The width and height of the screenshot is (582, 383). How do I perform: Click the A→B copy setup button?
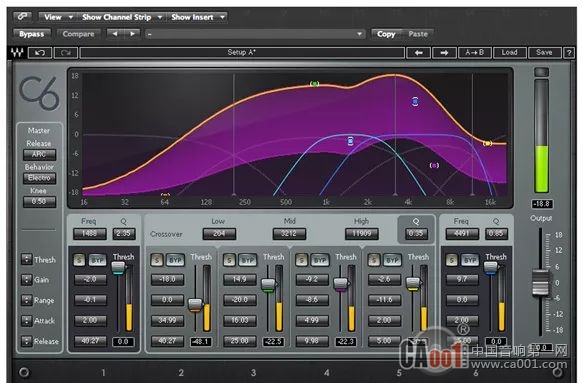tap(475, 53)
